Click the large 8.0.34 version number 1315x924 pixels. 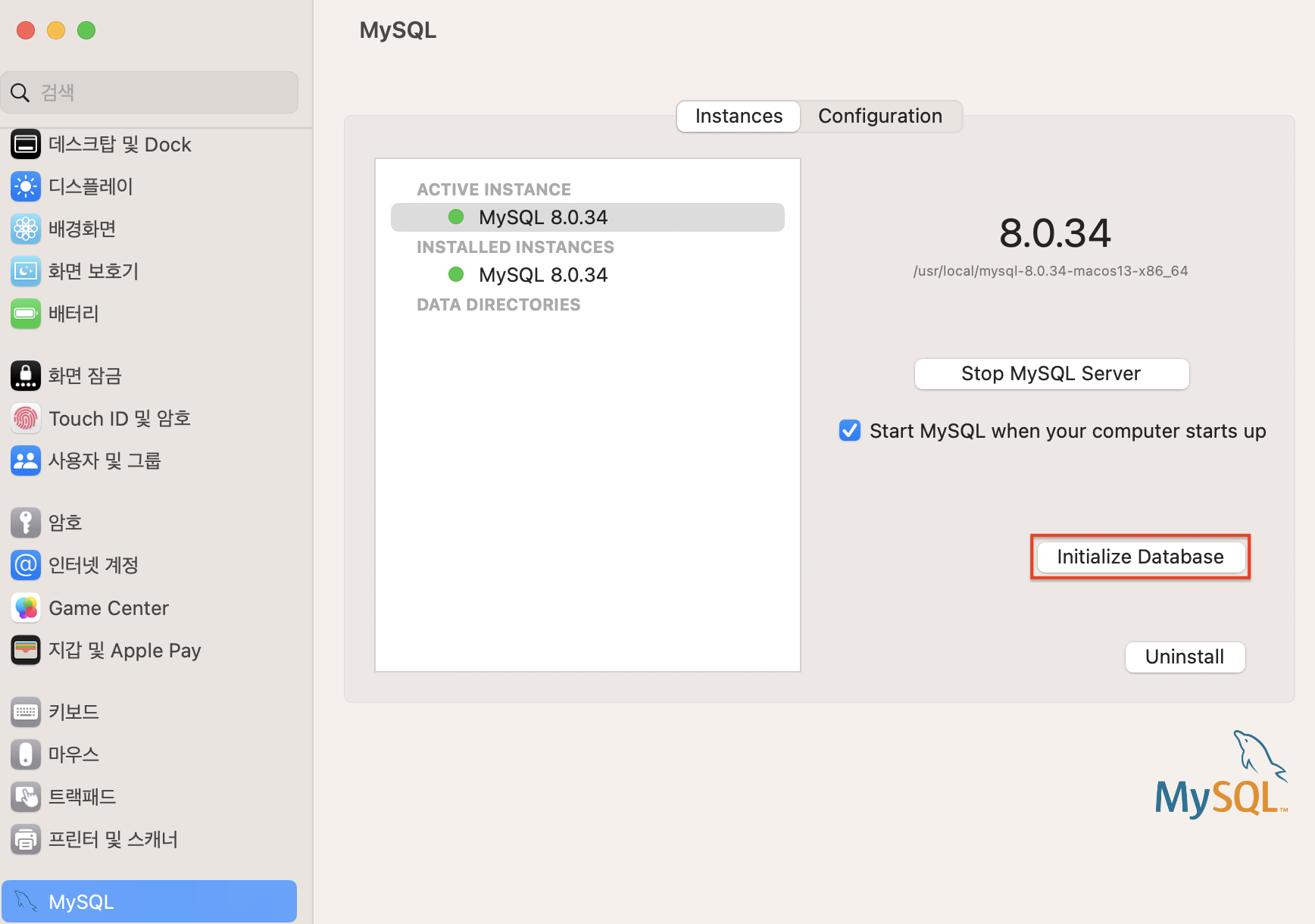(x=1055, y=233)
